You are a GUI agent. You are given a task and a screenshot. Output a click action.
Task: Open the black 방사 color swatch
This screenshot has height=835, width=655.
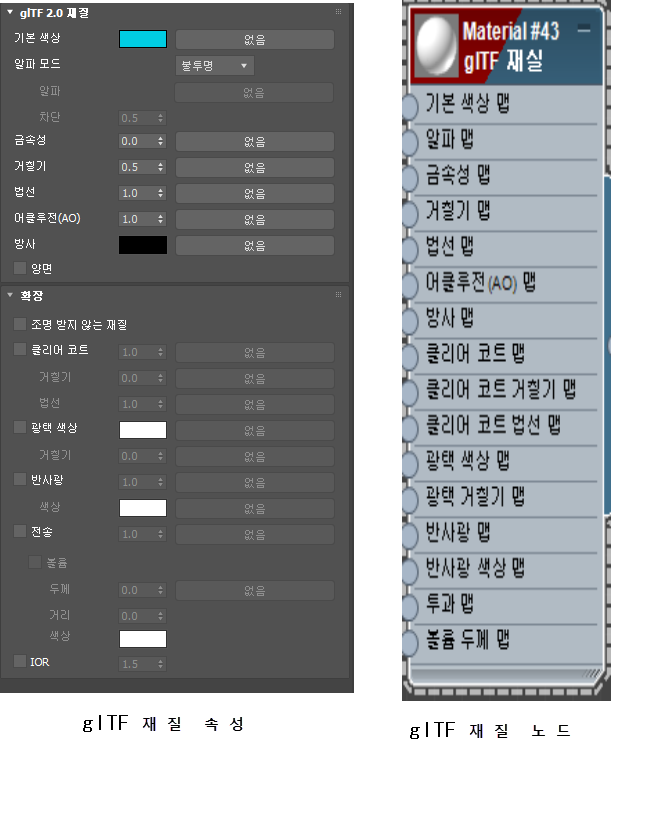pyautogui.click(x=143, y=245)
